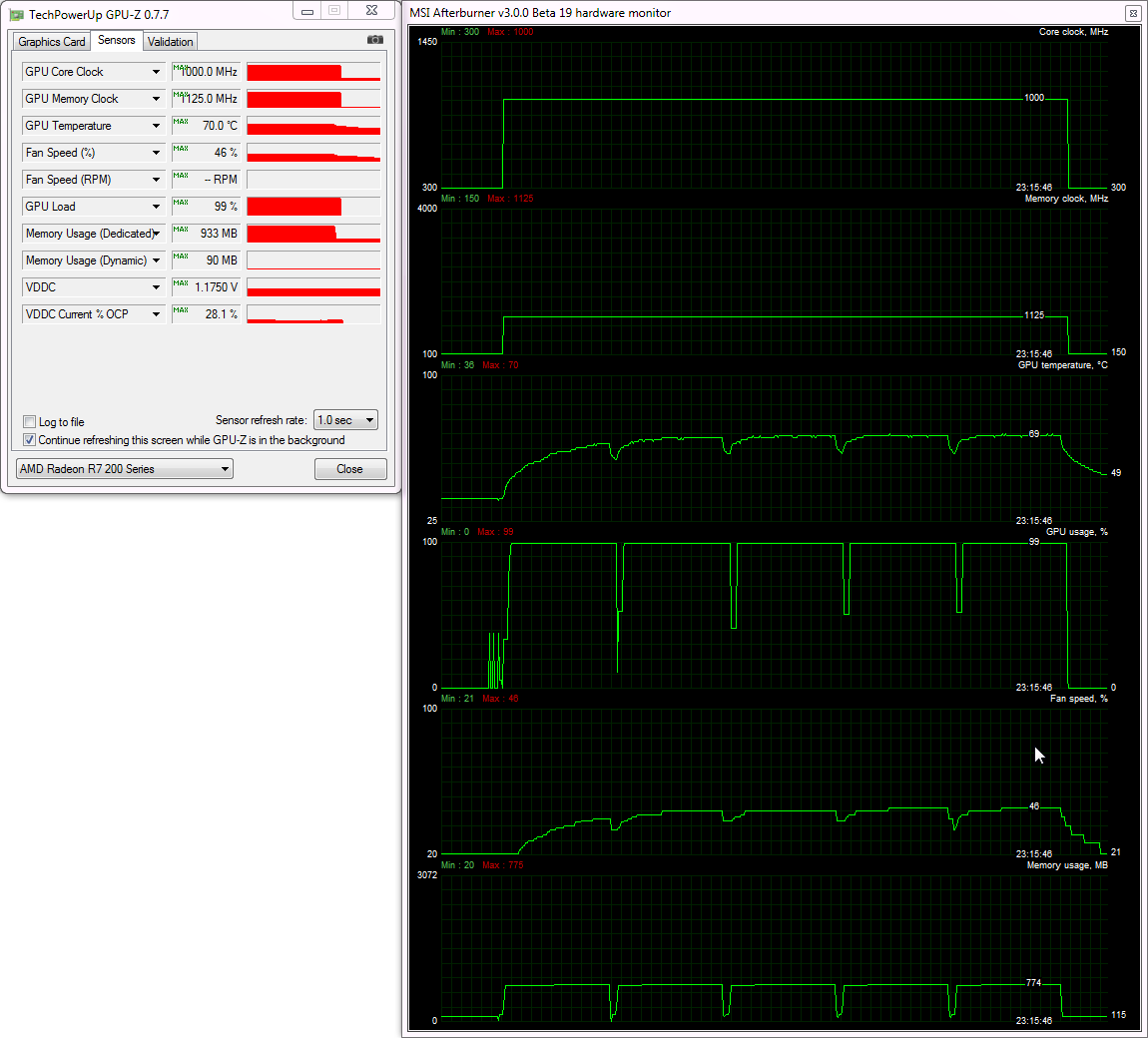
Task: Change the Sensor refresh rate 1.0 sec
Action: pyautogui.click(x=345, y=420)
